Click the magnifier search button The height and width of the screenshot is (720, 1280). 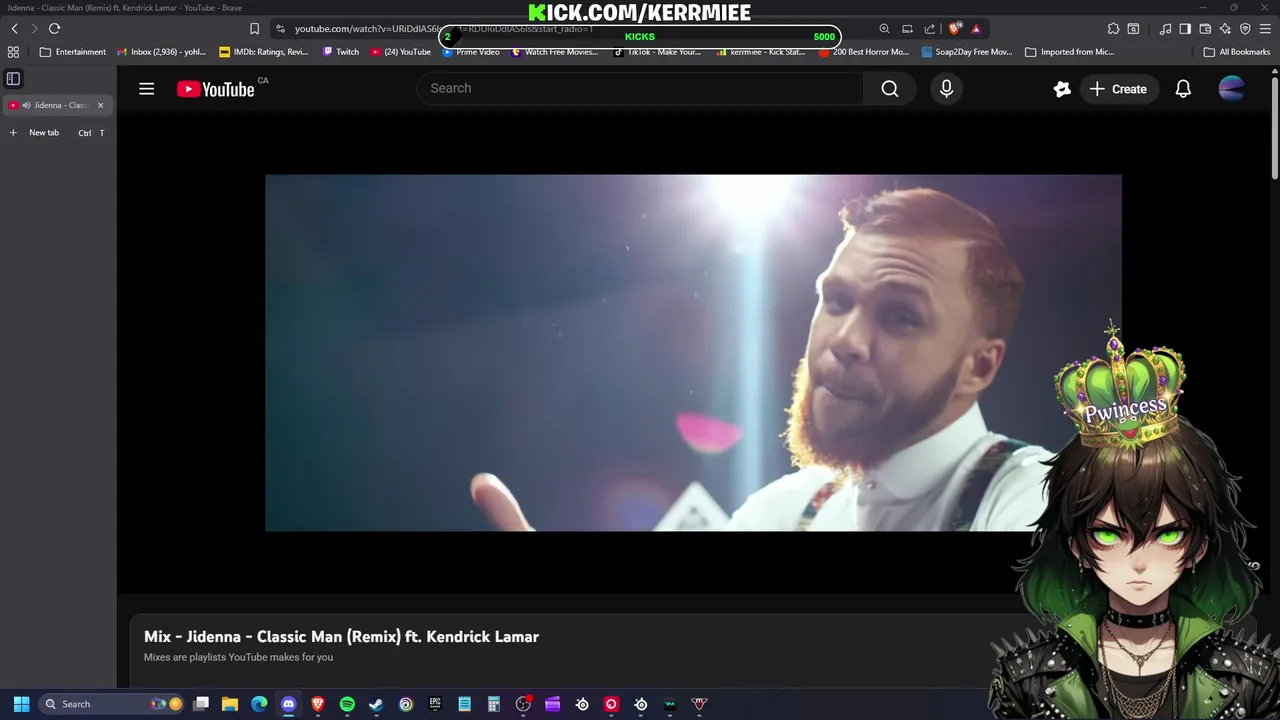coord(890,89)
